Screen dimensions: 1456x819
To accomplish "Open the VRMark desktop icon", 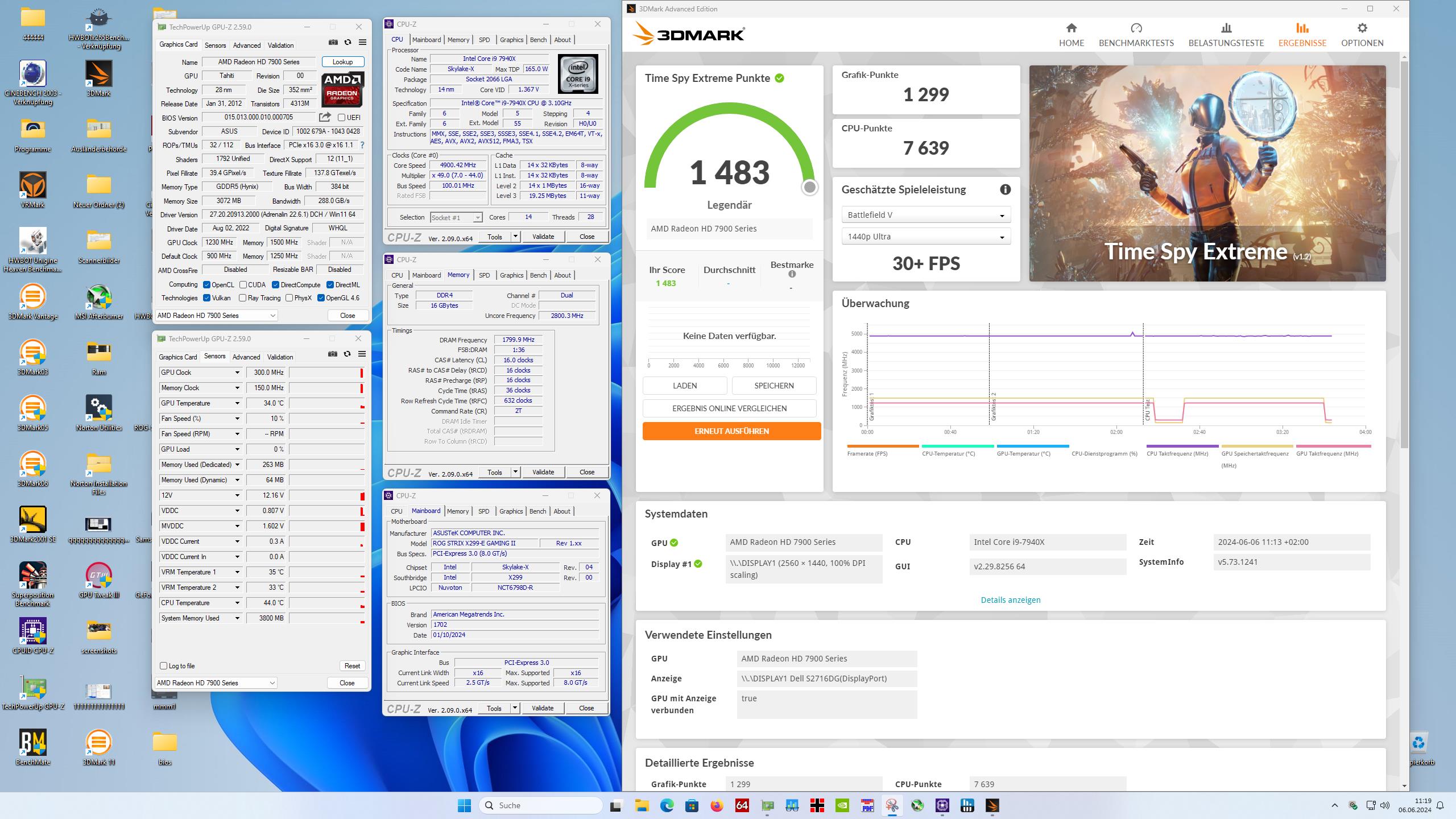I will tap(32, 190).
